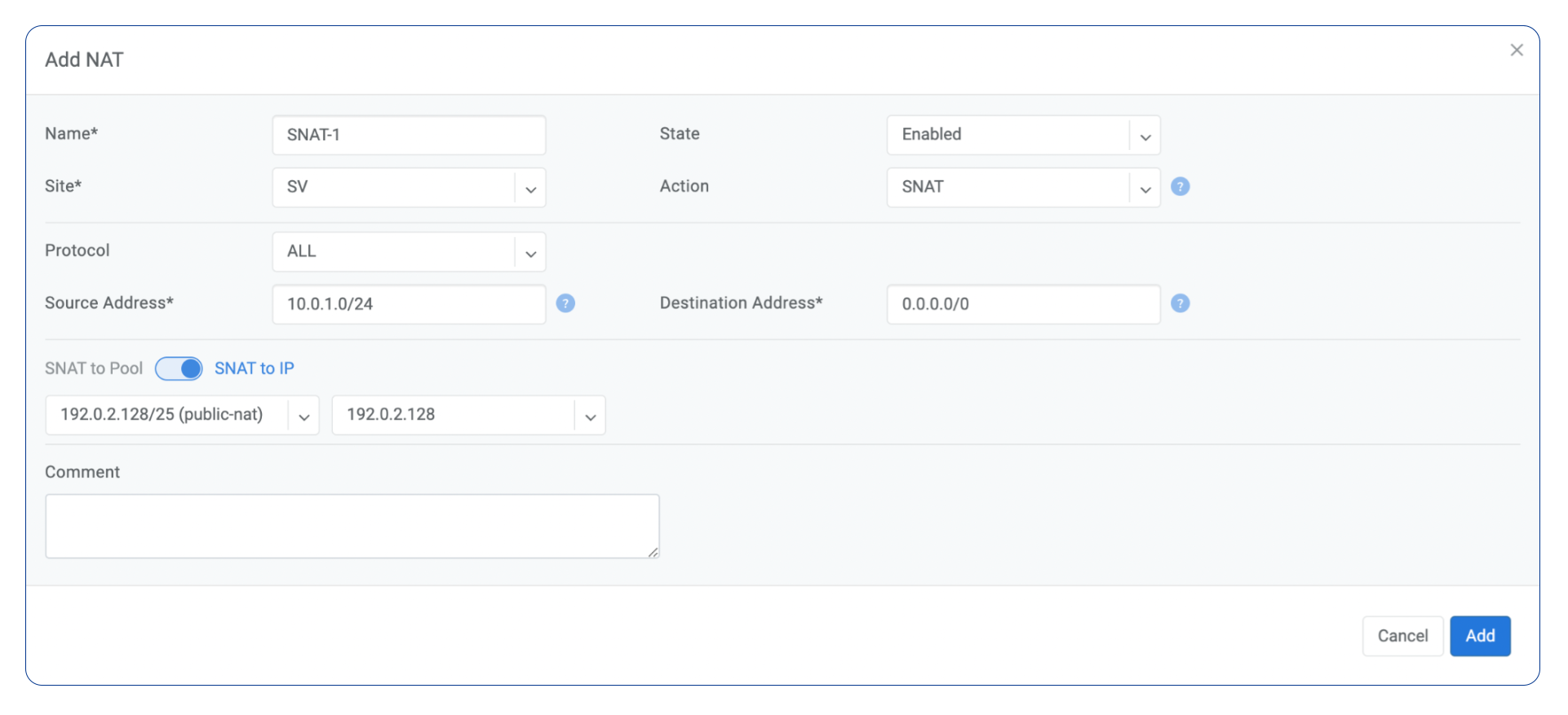
Task: Open the 192.0.2.128/25 (public-nat) pool dropdown
Action: 182,415
